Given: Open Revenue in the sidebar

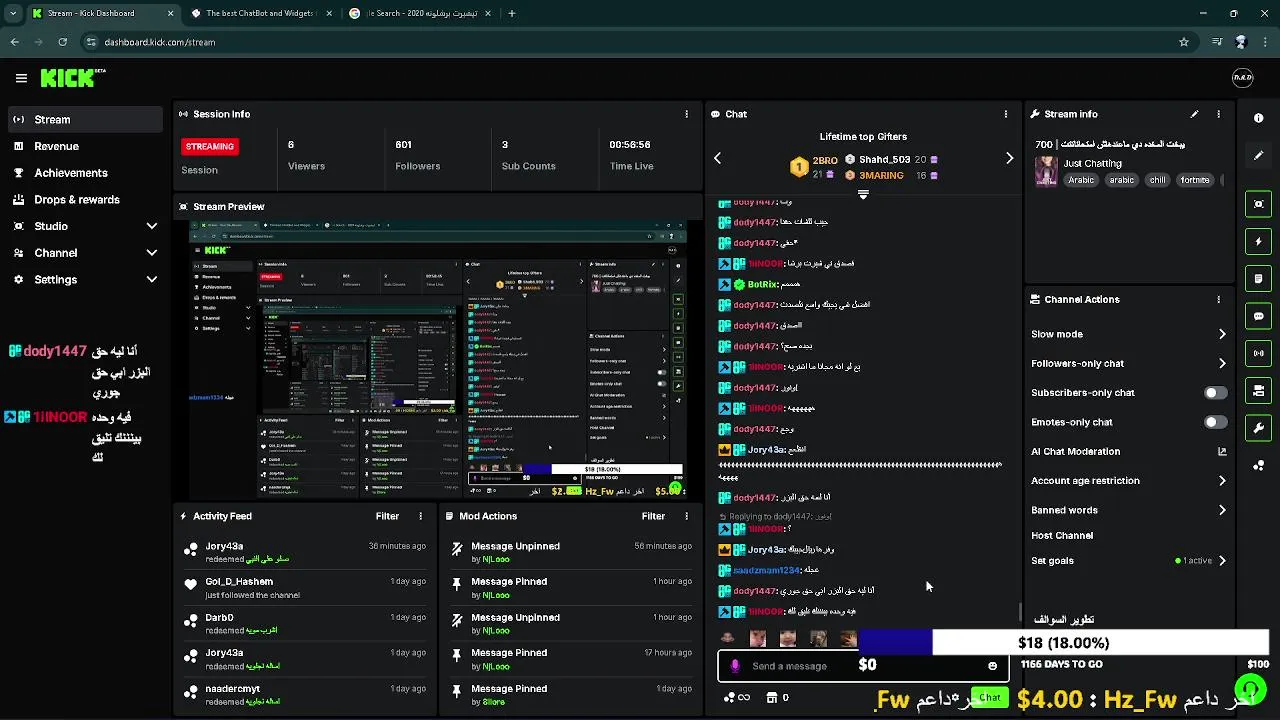Looking at the screenshot, I should click(85, 146).
